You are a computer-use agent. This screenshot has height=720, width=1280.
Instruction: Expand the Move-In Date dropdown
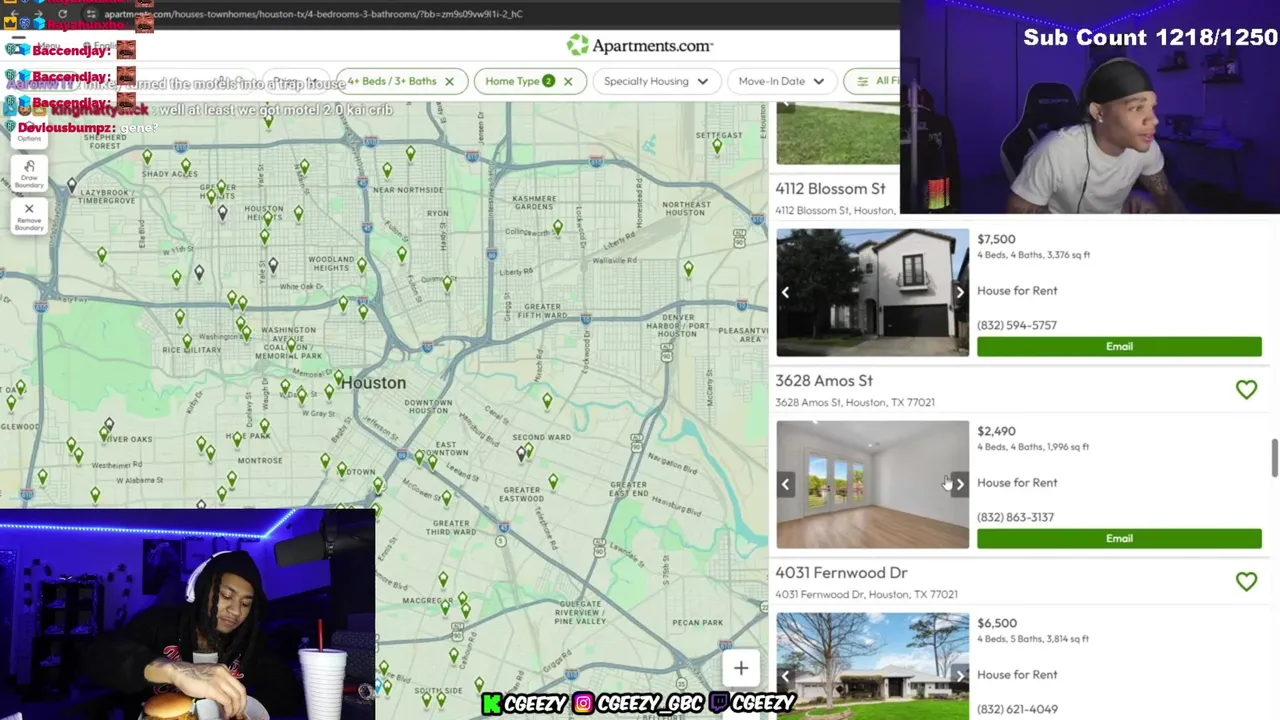[781, 81]
